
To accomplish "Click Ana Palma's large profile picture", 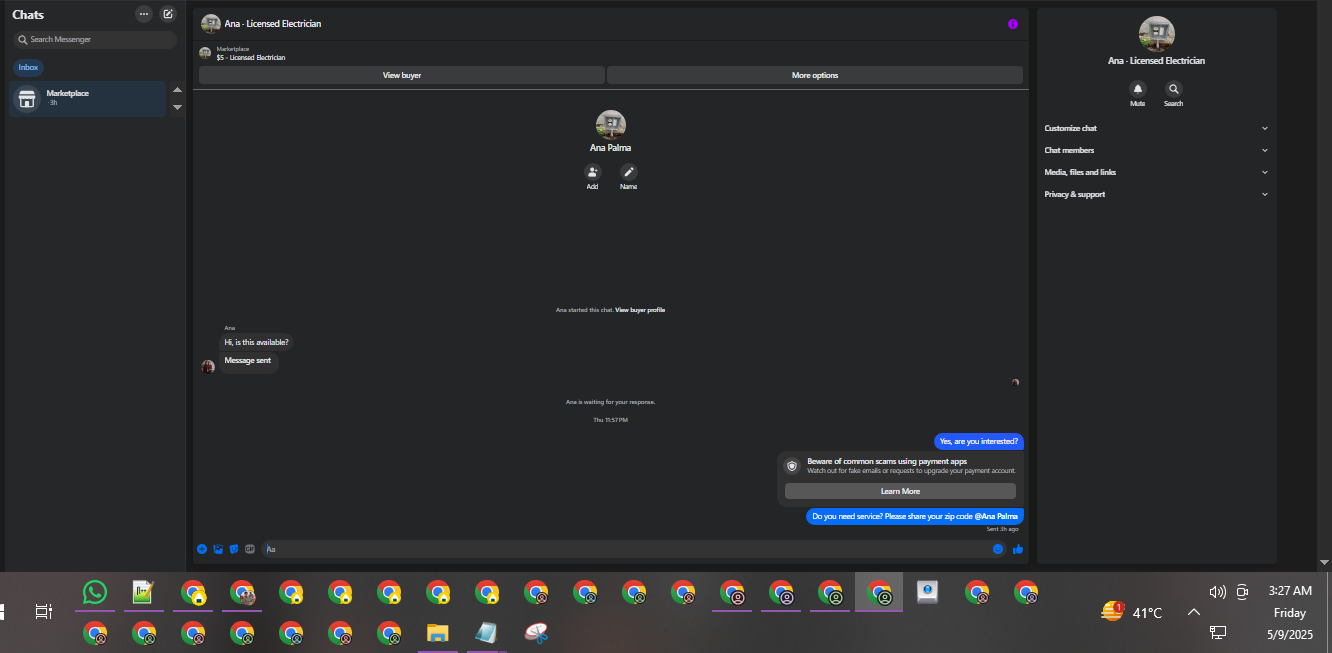I will point(611,125).
